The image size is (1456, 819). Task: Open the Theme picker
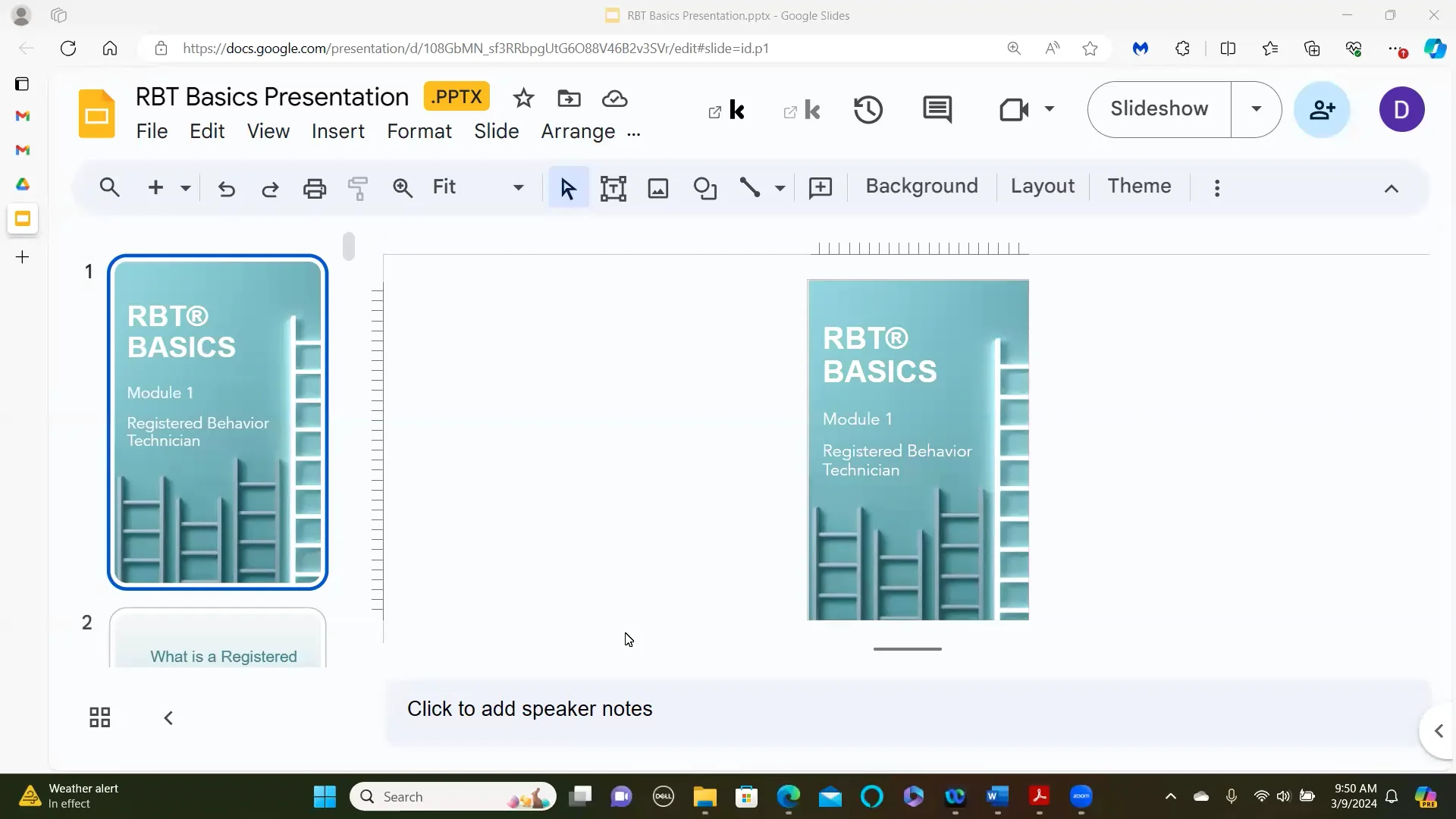[x=1140, y=187]
